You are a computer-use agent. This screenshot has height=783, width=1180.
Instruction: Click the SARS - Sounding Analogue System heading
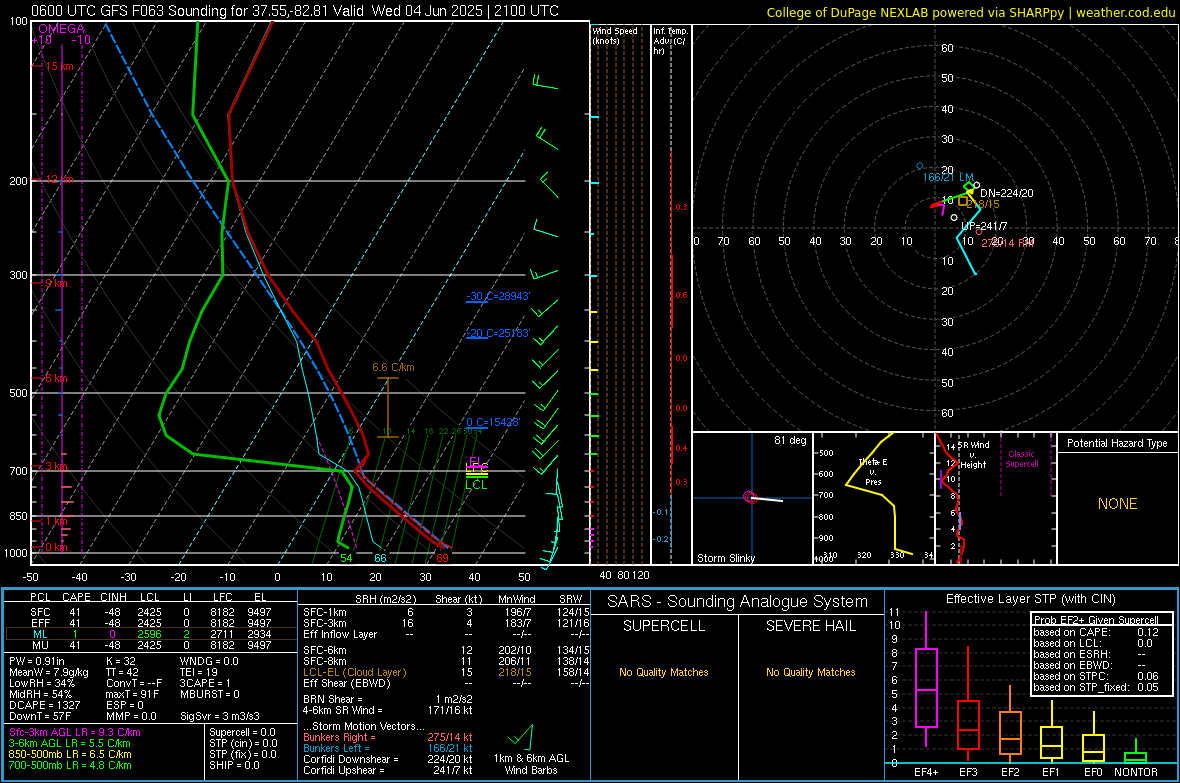pyautogui.click(x=738, y=602)
